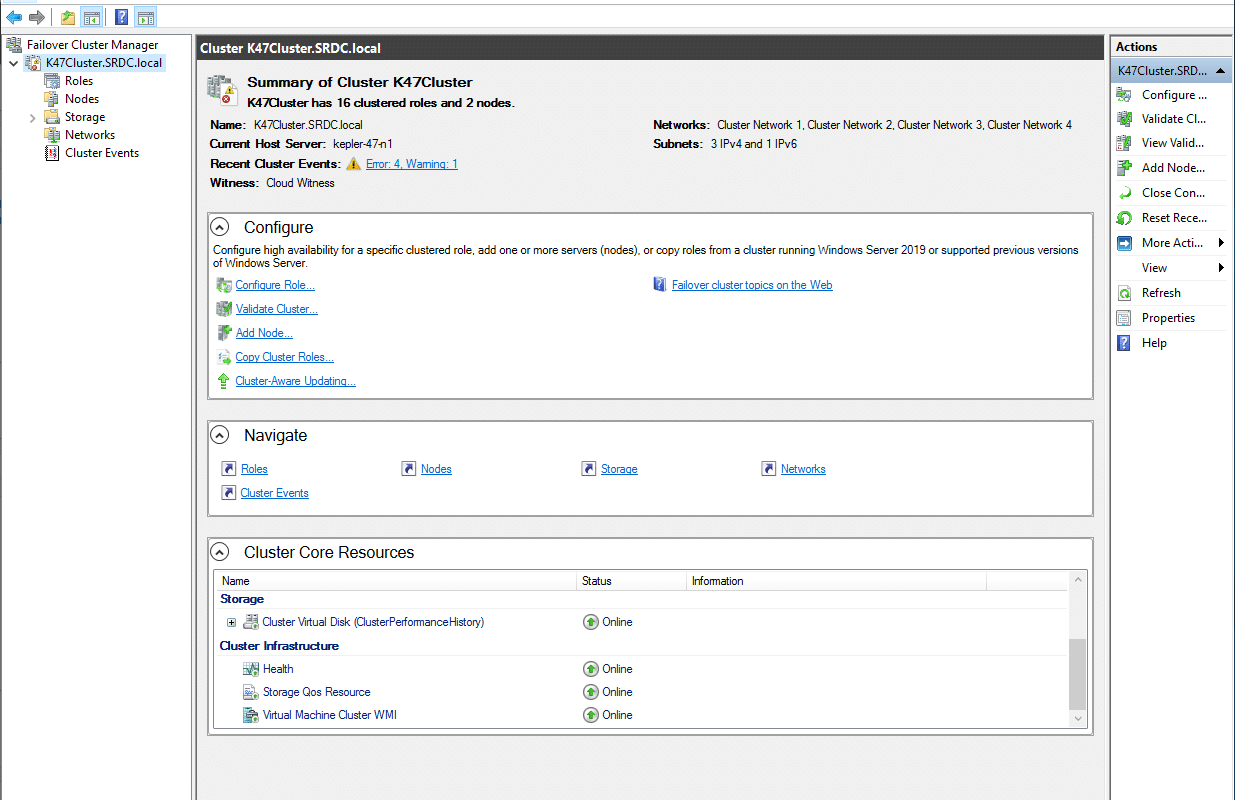Open the Validate Cluster... link
The height and width of the screenshot is (800, 1235).
coord(277,309)
